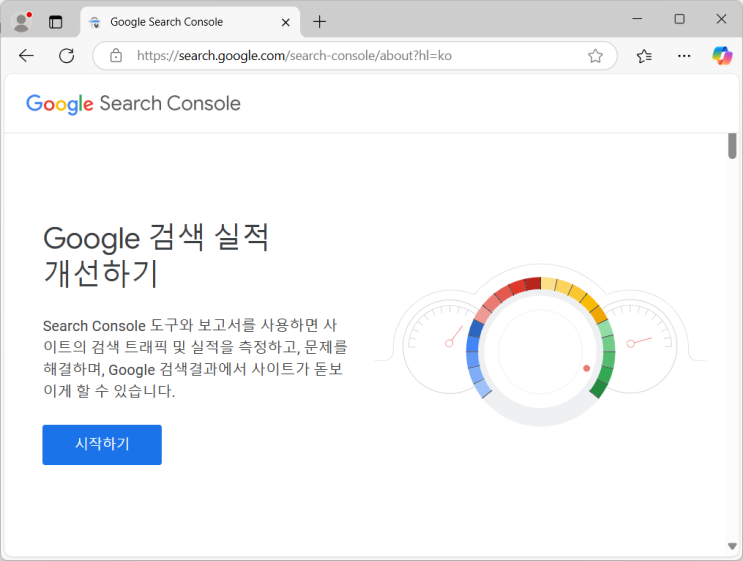Open browser settings and more menu
This screenshot has height=561, width=743.
pos(684,56)
